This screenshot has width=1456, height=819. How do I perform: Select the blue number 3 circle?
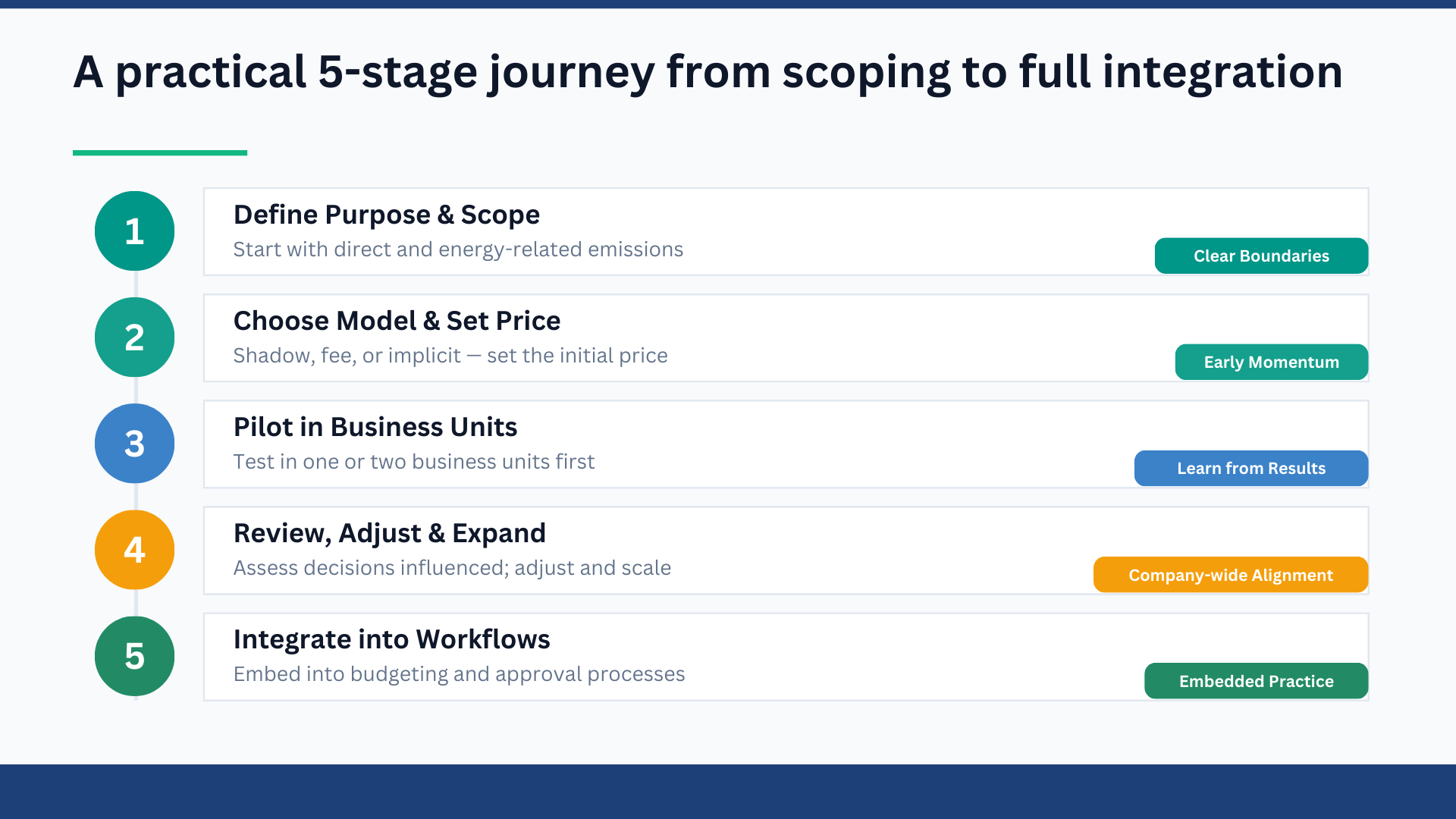134,444
